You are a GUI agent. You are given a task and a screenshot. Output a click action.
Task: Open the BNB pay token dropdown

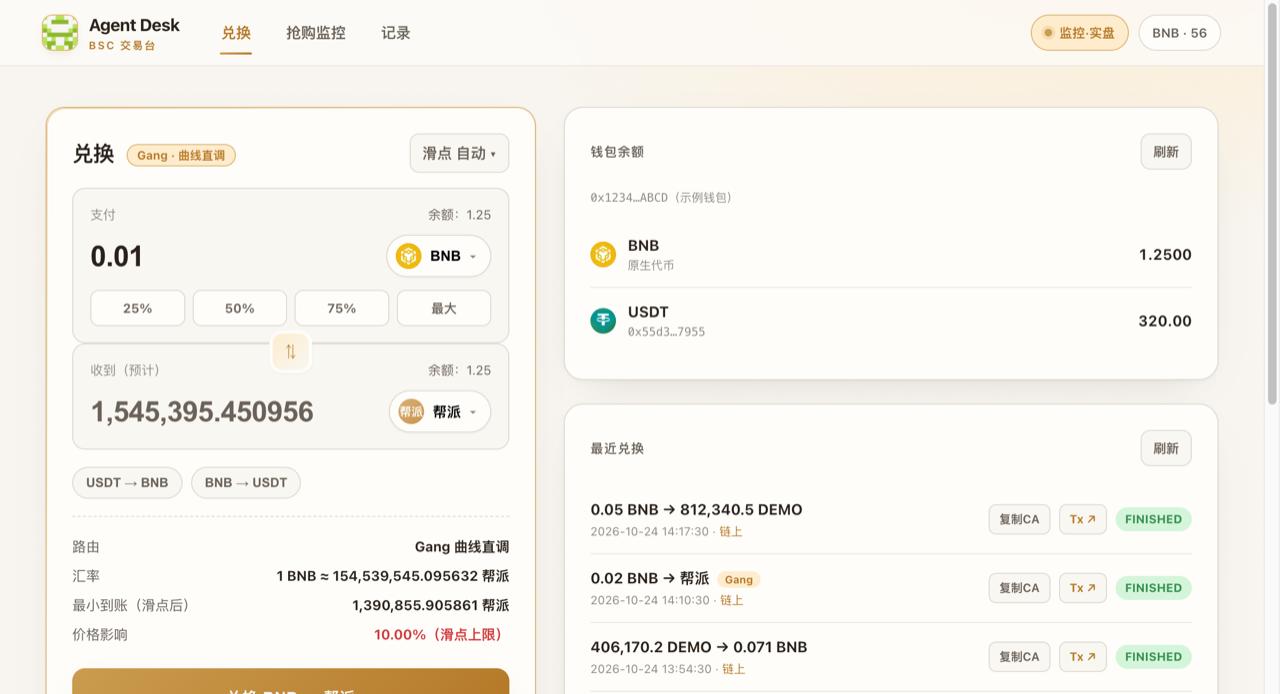point(439,256)
